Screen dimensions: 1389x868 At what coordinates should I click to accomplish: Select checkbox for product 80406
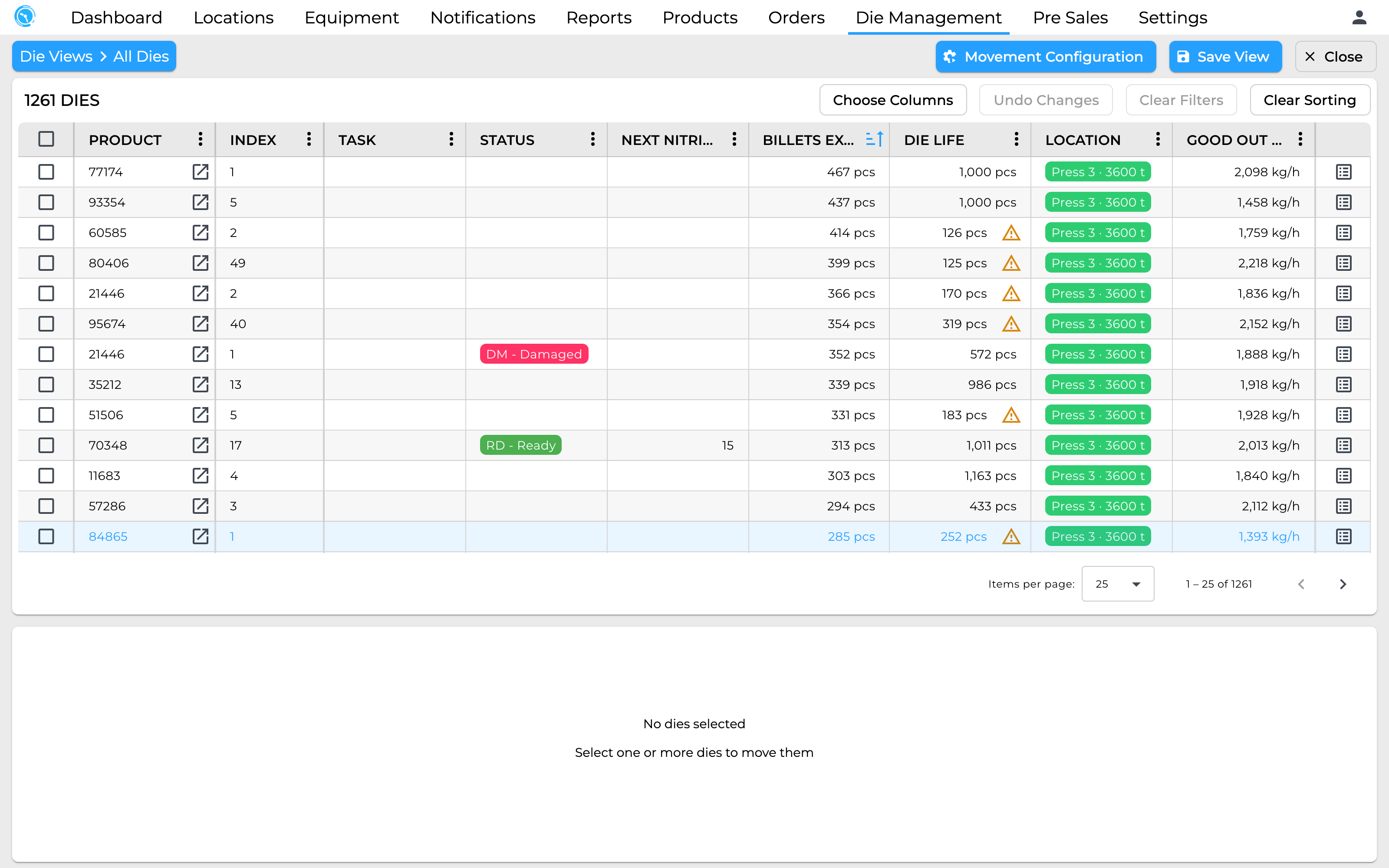[x=46, y=263]
